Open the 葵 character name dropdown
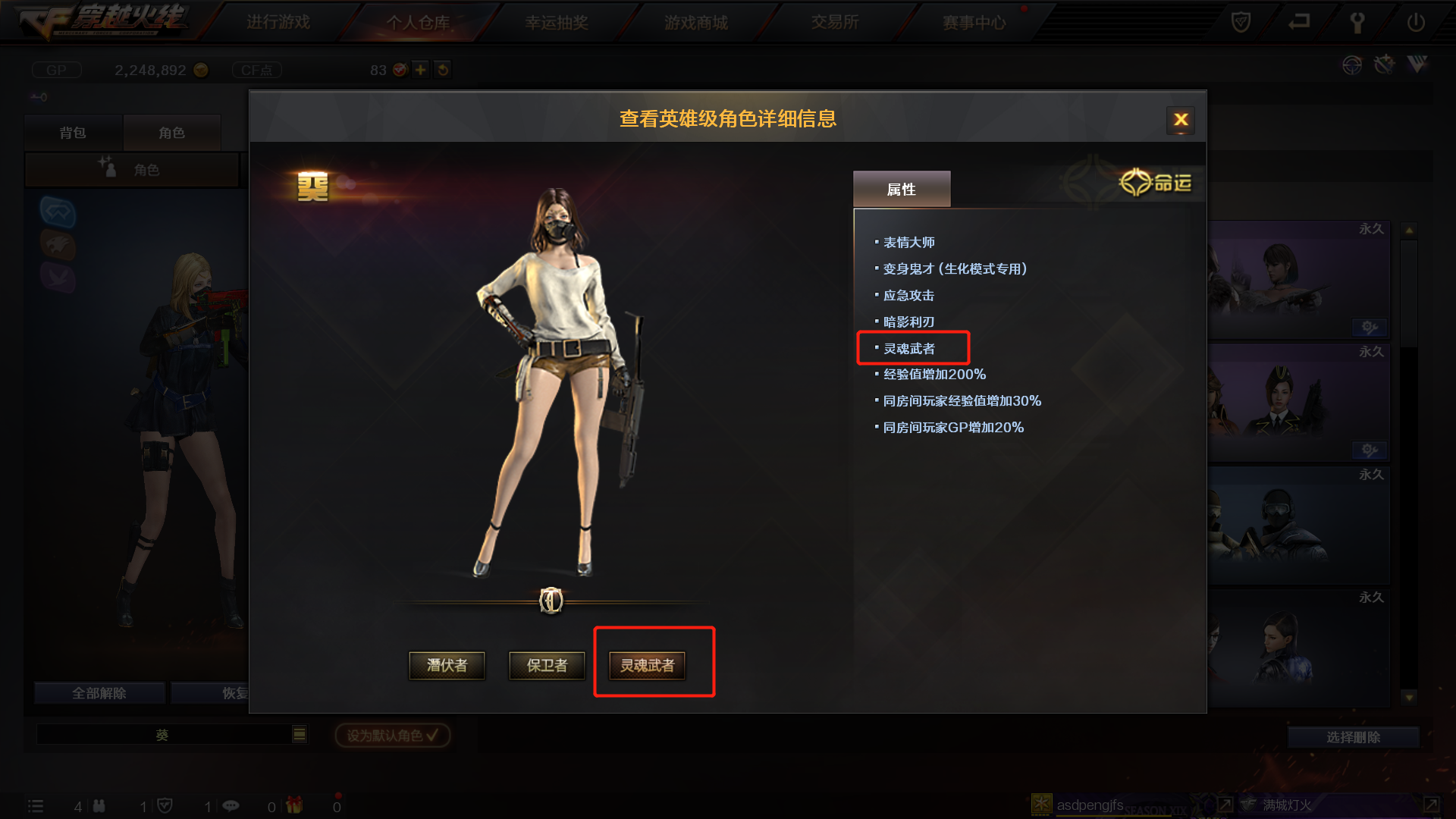1456x819 pixels. (x=300, y=734)
